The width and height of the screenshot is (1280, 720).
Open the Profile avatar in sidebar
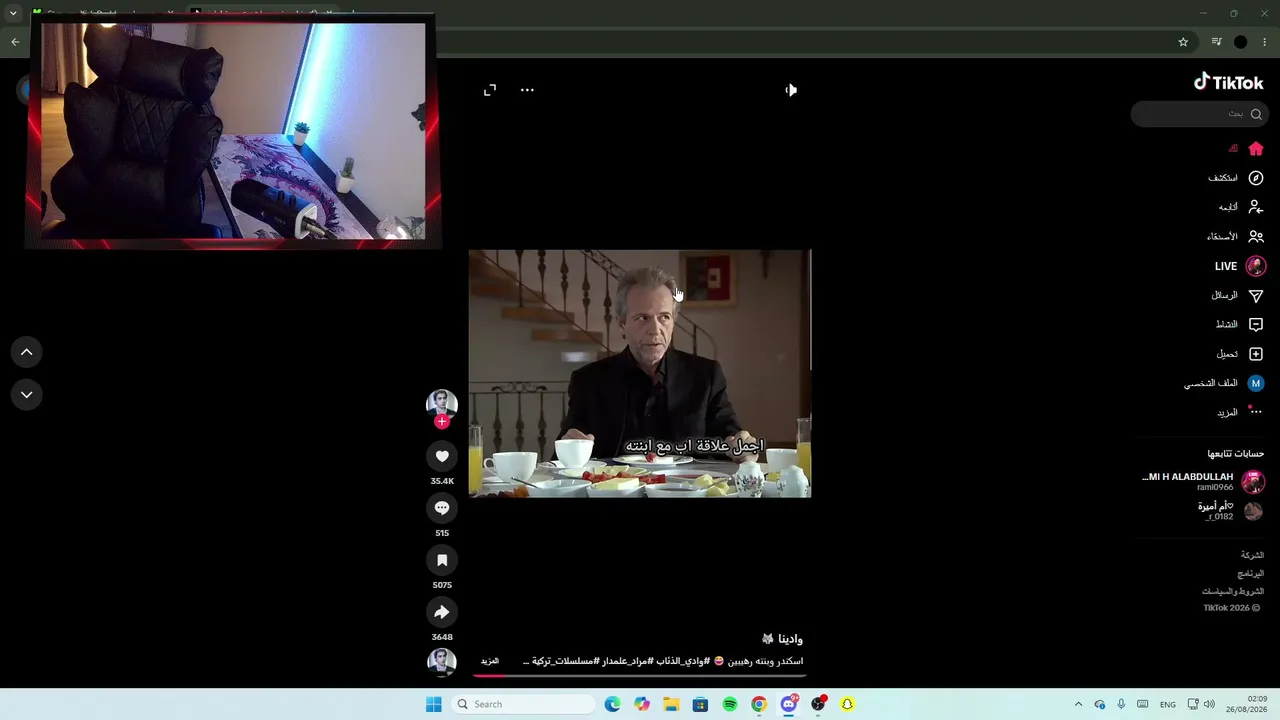pyautogui.click(x=1256, y=383)
